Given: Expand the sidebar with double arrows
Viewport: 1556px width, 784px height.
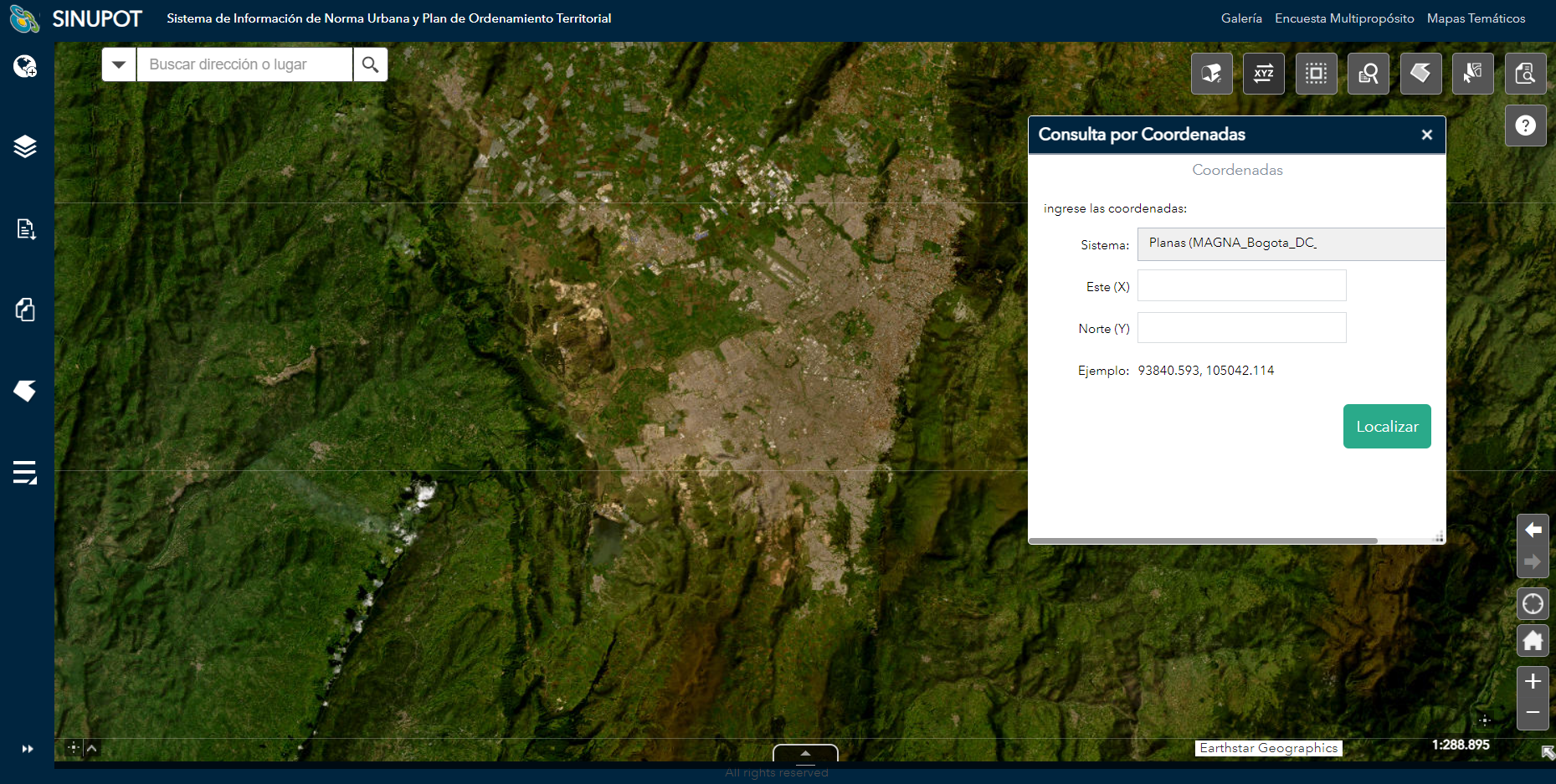Looking at the screenshot, I should pos(27,749).
